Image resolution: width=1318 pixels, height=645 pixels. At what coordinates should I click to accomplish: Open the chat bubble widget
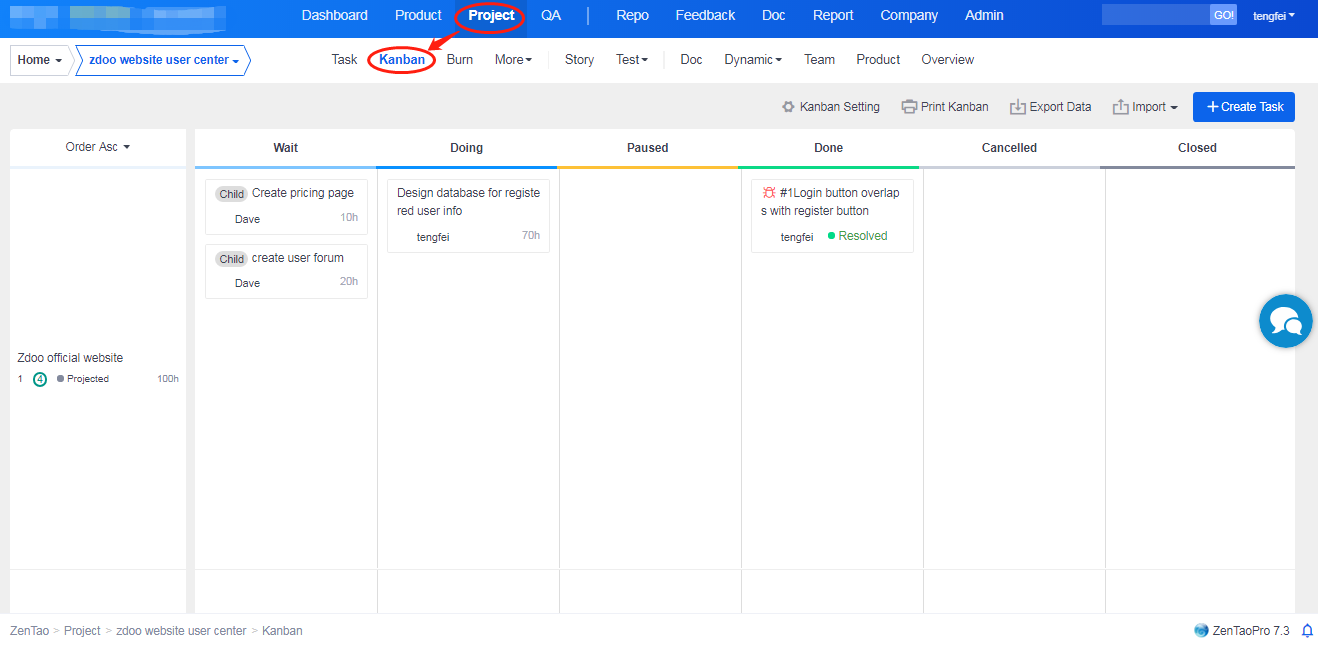[x=1285, y=321]
